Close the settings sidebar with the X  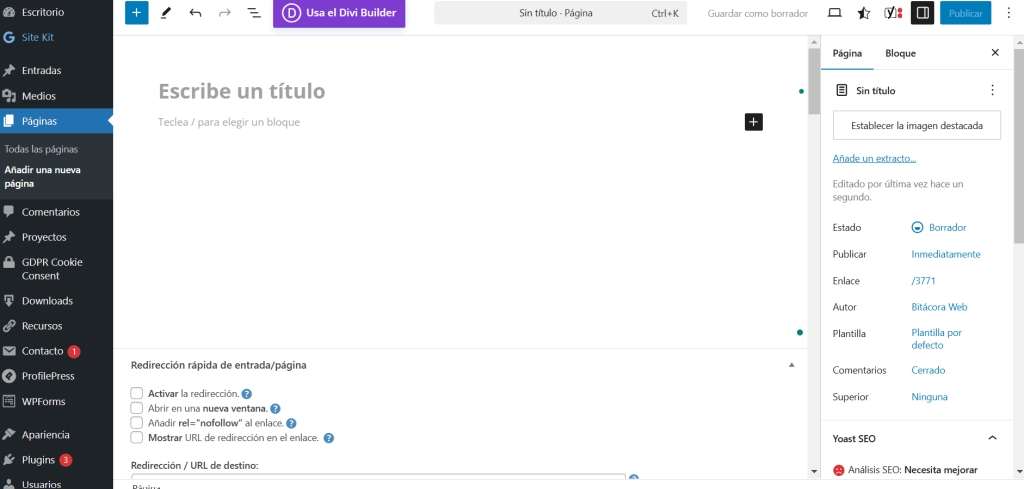click(995, 53)
